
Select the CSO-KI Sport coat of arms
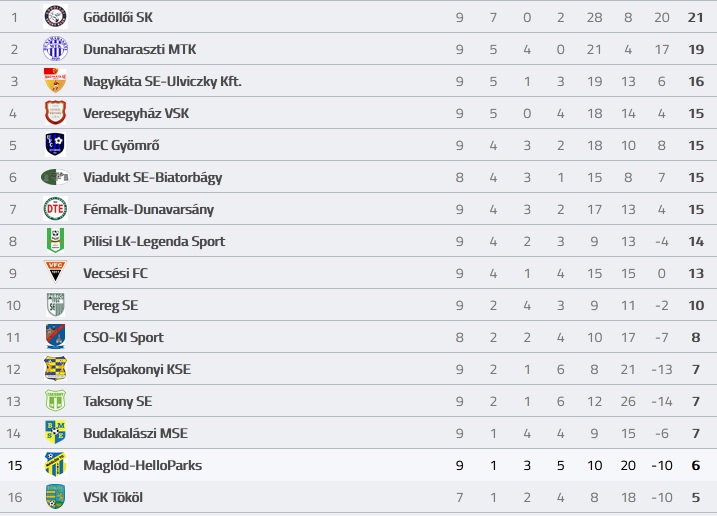point(55,337)
